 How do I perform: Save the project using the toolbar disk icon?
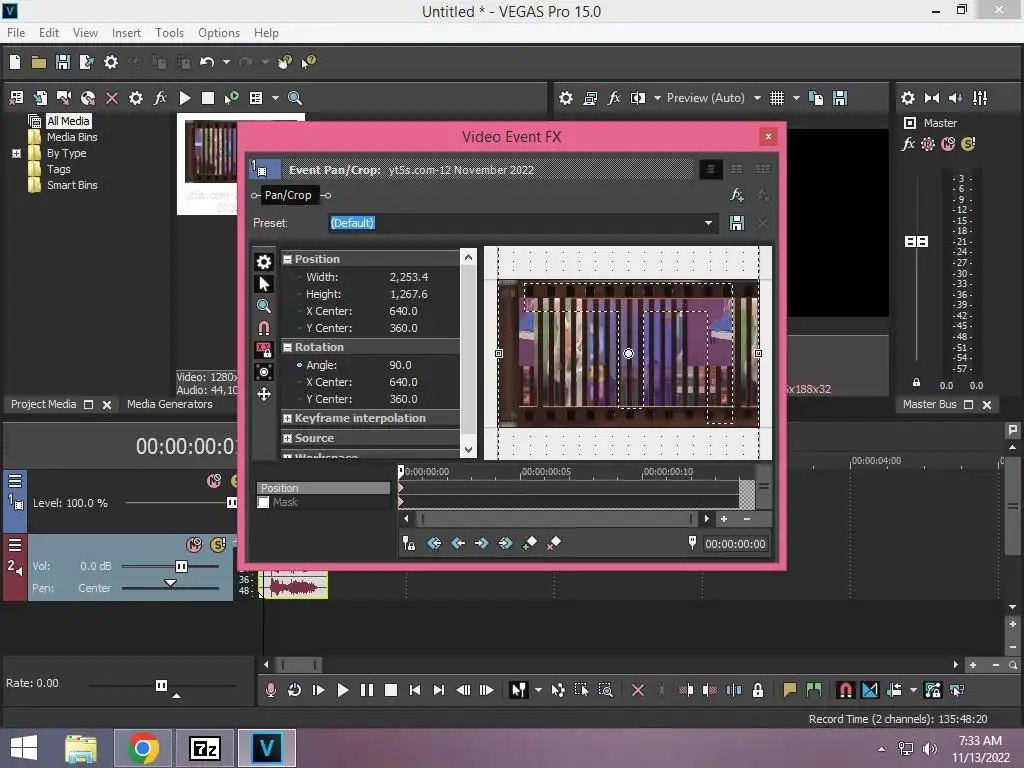[63, 62]
